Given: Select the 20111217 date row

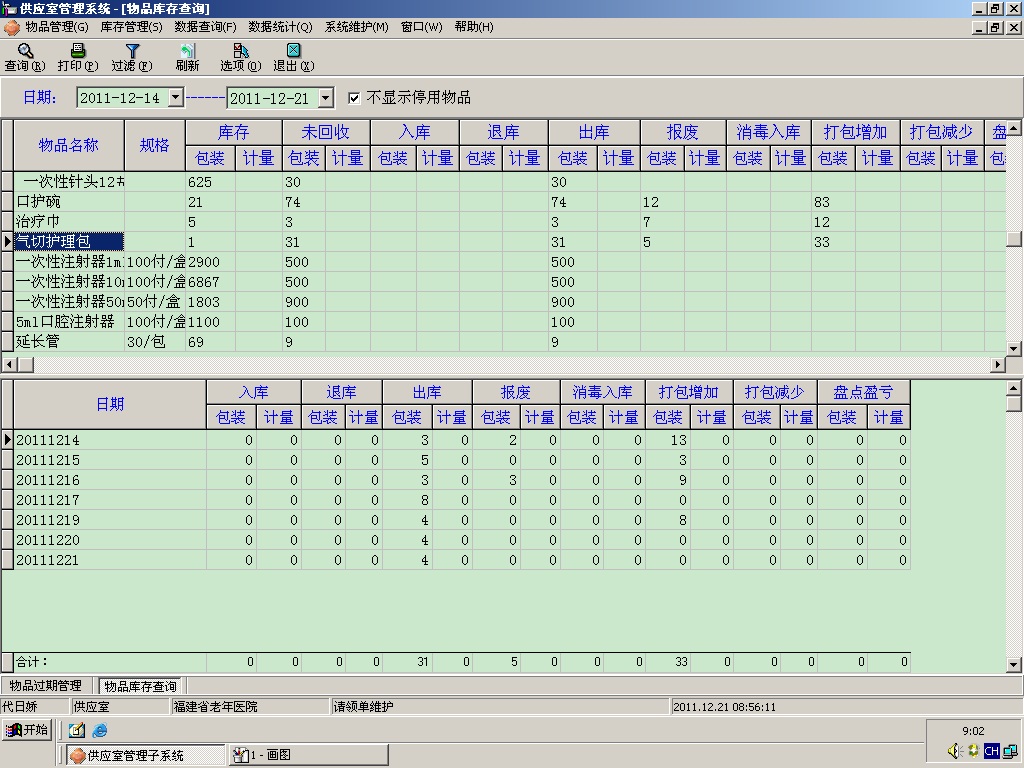Looking at the screenshot, I should click(456, 500).
